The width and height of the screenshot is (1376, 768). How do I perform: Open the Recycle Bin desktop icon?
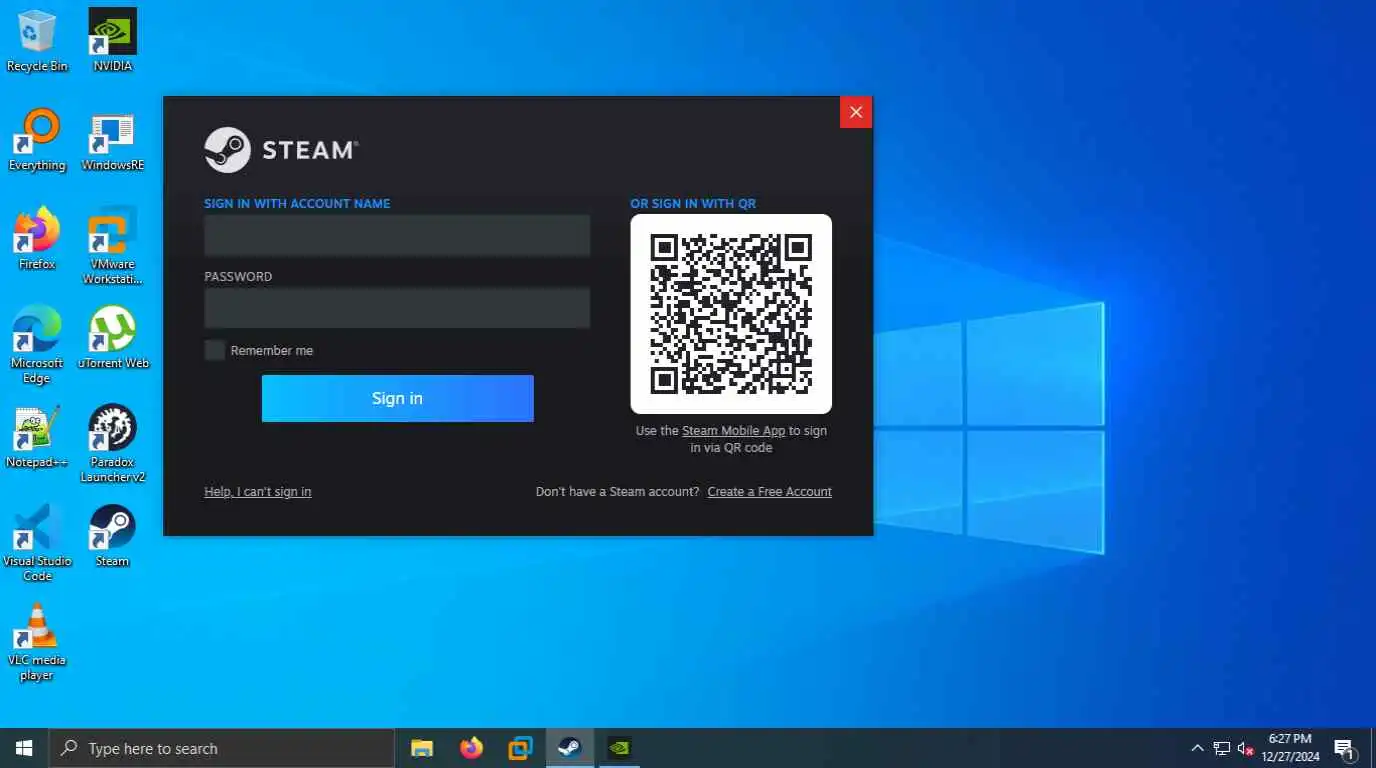37,41
